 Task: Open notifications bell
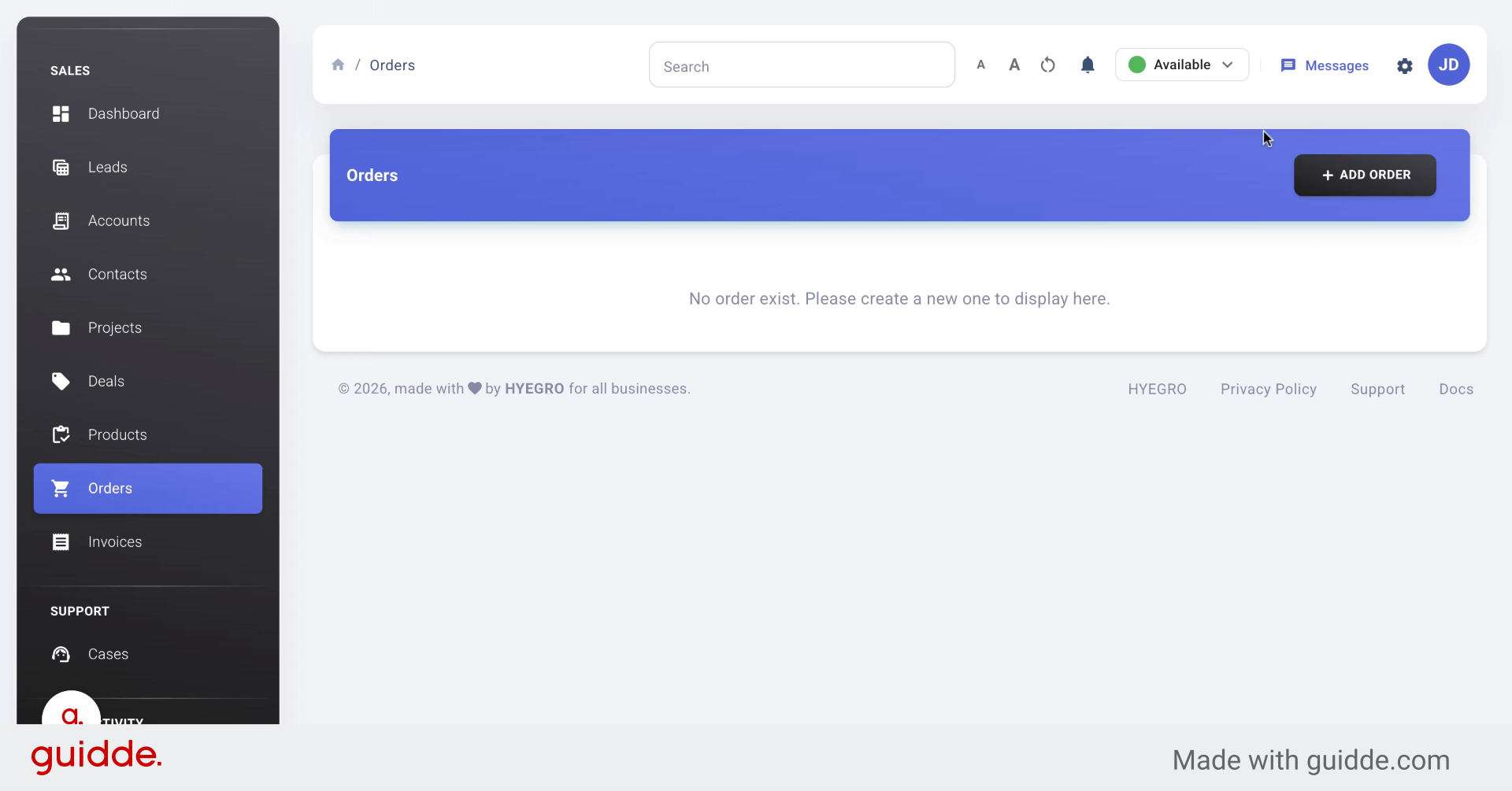point(1088,65)
